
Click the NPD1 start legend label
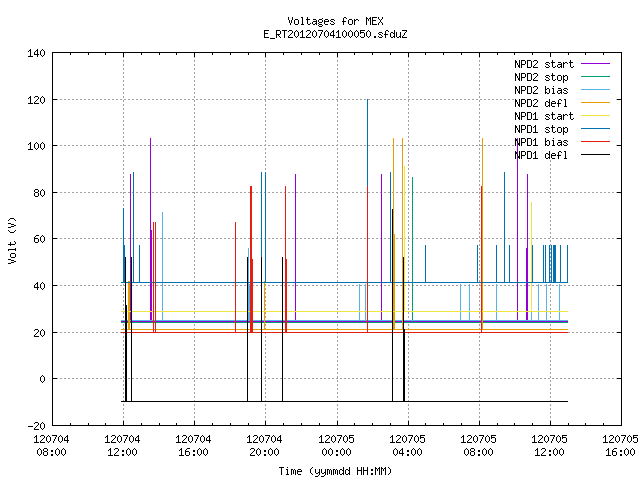[544, 116]
